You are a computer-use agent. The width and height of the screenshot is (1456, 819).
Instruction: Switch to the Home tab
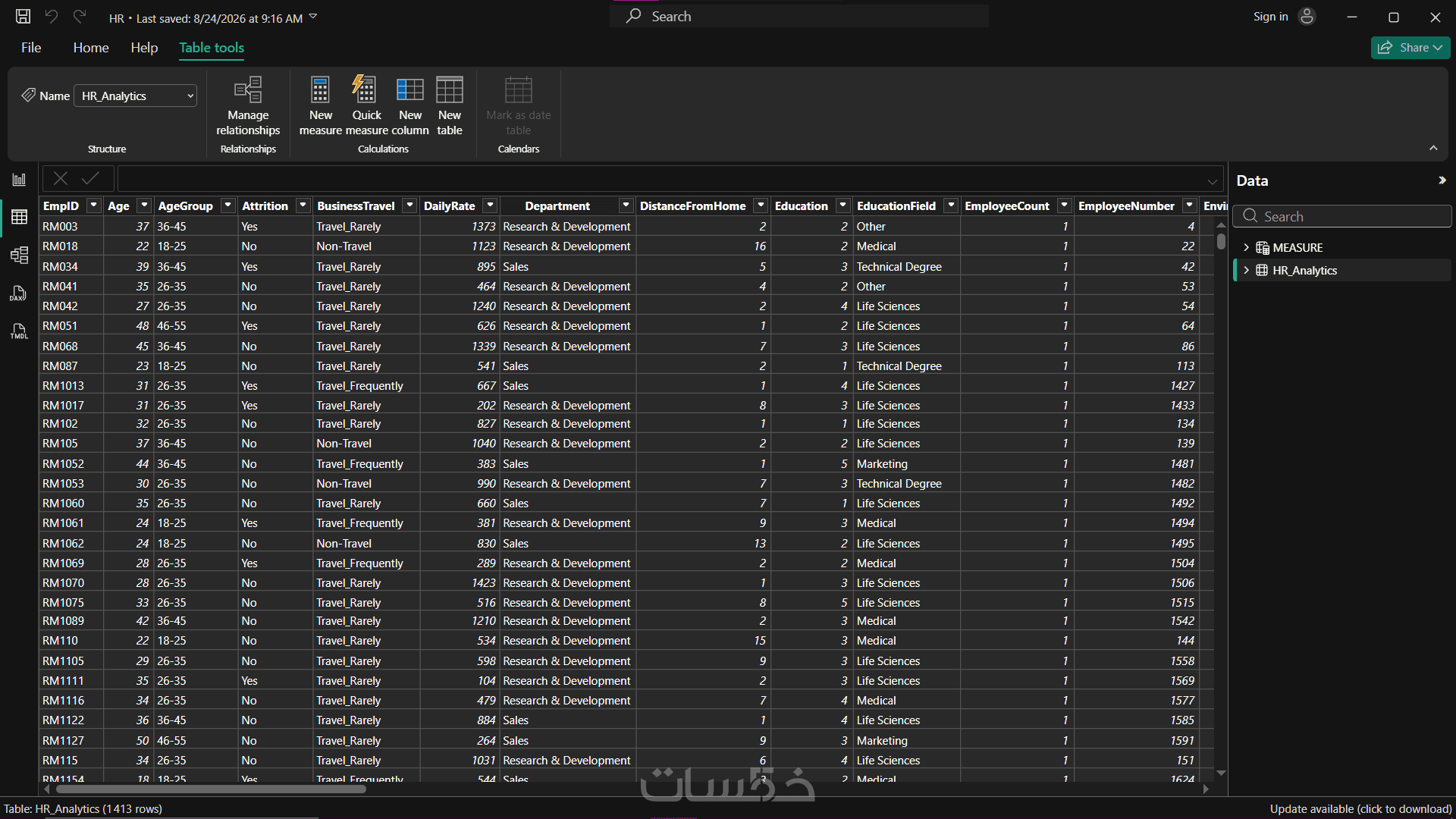[x=91, y=48]
